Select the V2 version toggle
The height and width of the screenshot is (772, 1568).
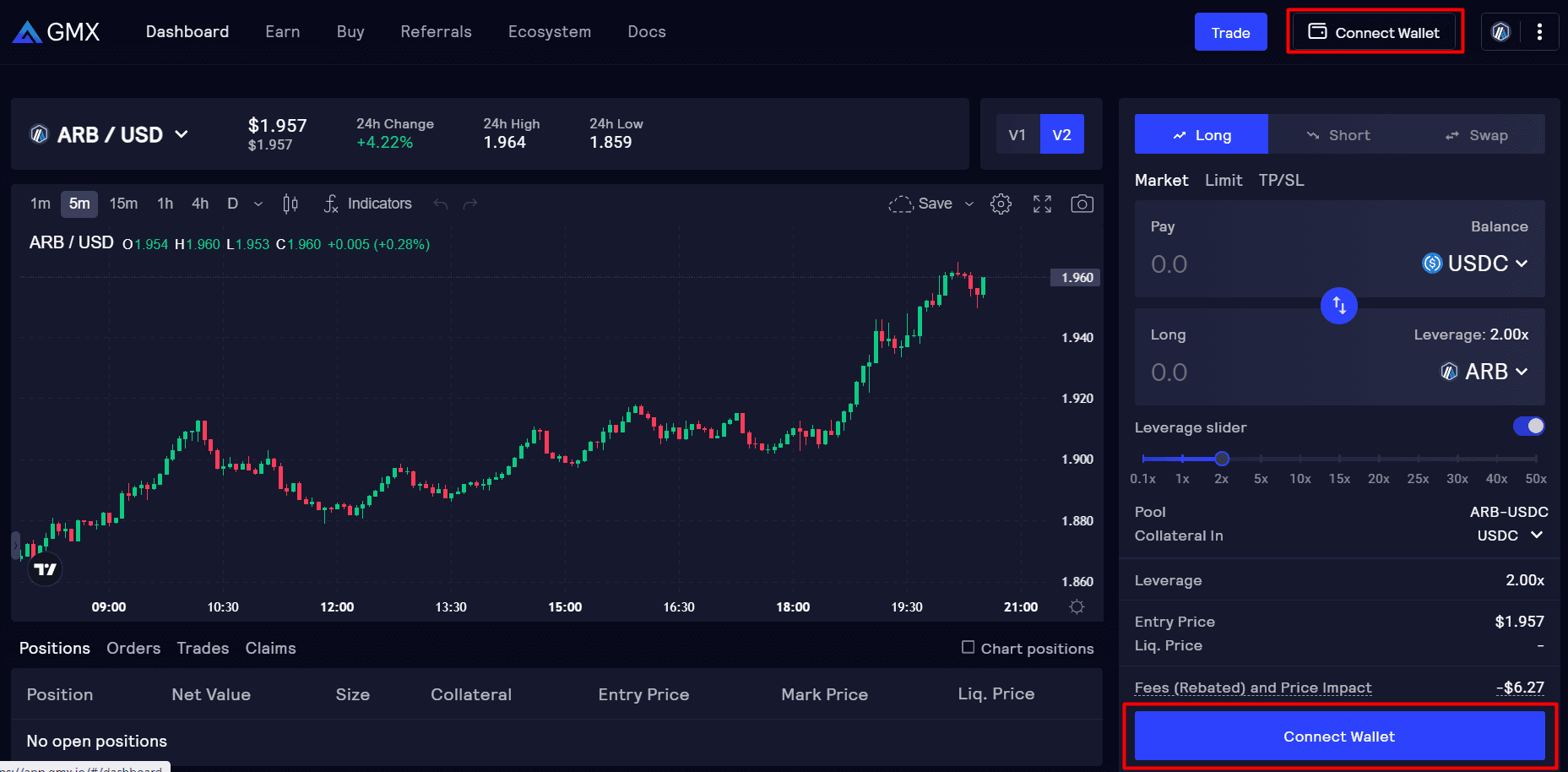(1061, 134)
